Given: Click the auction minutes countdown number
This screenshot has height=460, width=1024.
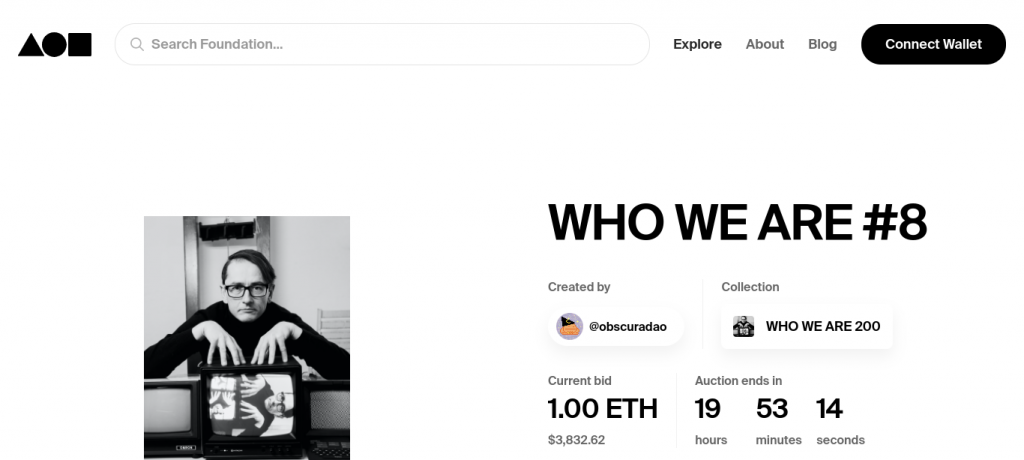Looking at the screenshot, I should [771, 409].
